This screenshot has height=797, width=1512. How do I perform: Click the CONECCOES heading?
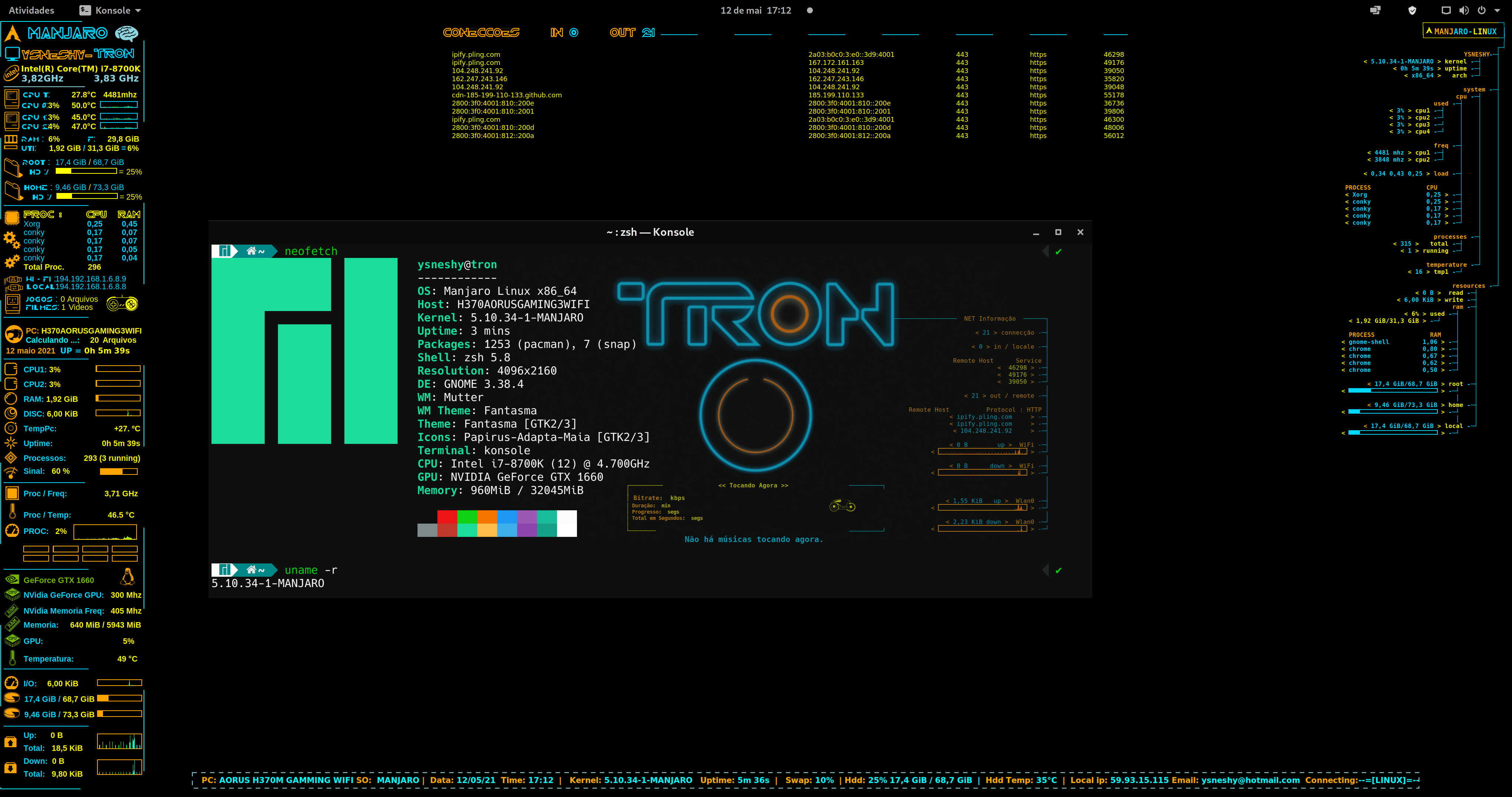pos(481,32)
